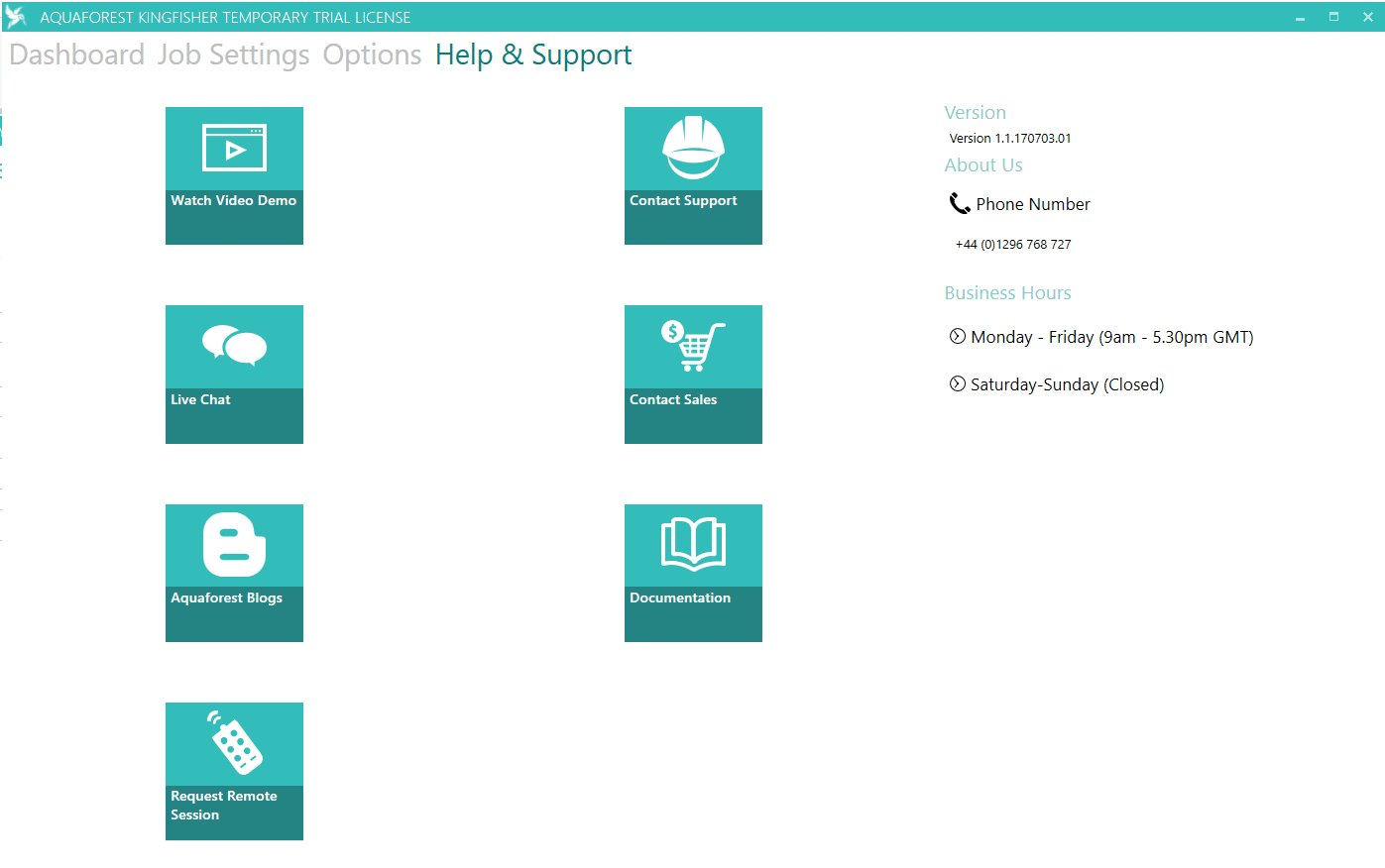Open the Live Chat speech bubbles tile
This screenshot has width=1385, height=868.
pos(234,347)
